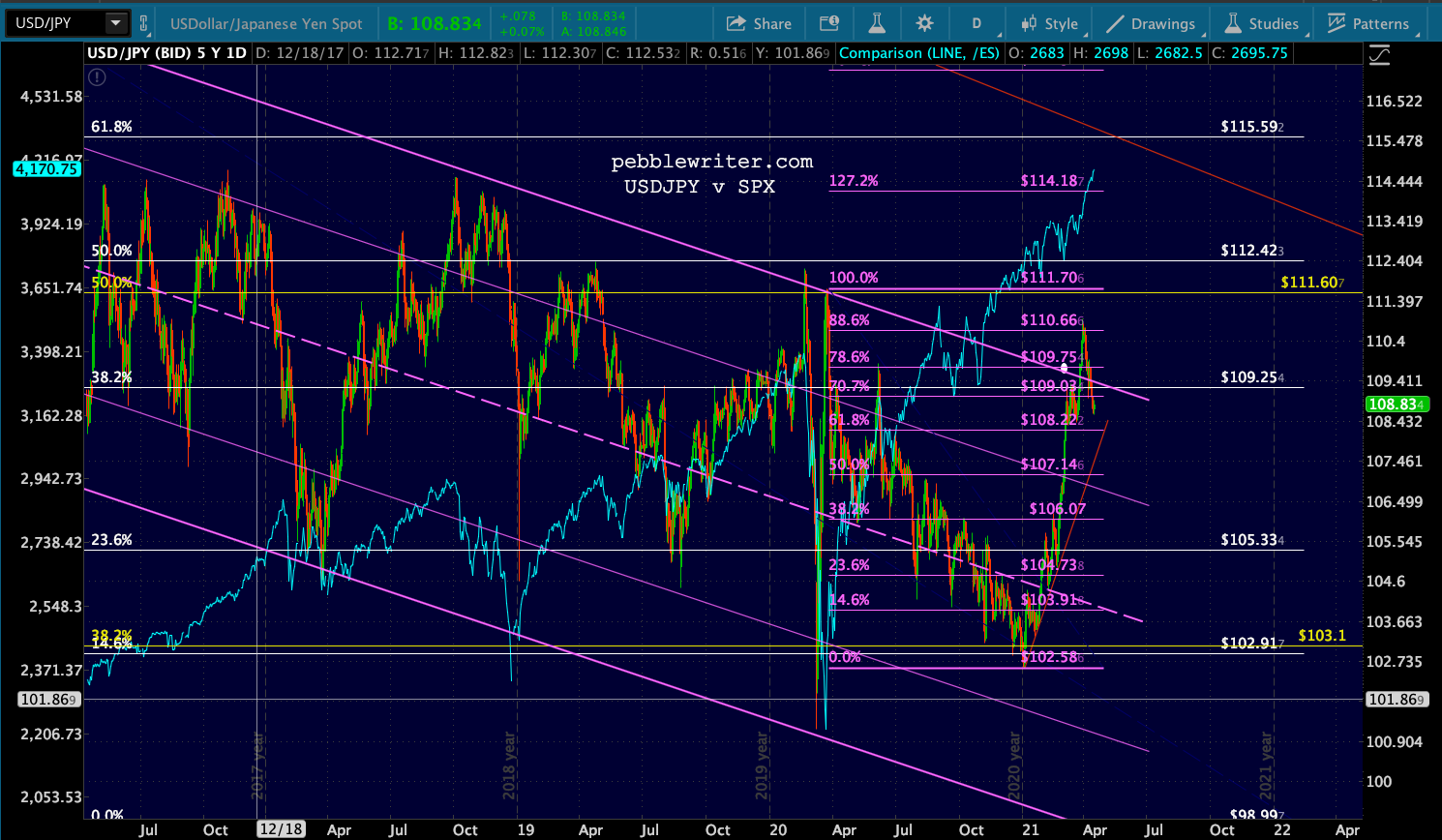Select the $115.592 Fibonacci level label
Image resolution: width=1442 pixels, height=840 pixels.
[x=1252, y=127]
